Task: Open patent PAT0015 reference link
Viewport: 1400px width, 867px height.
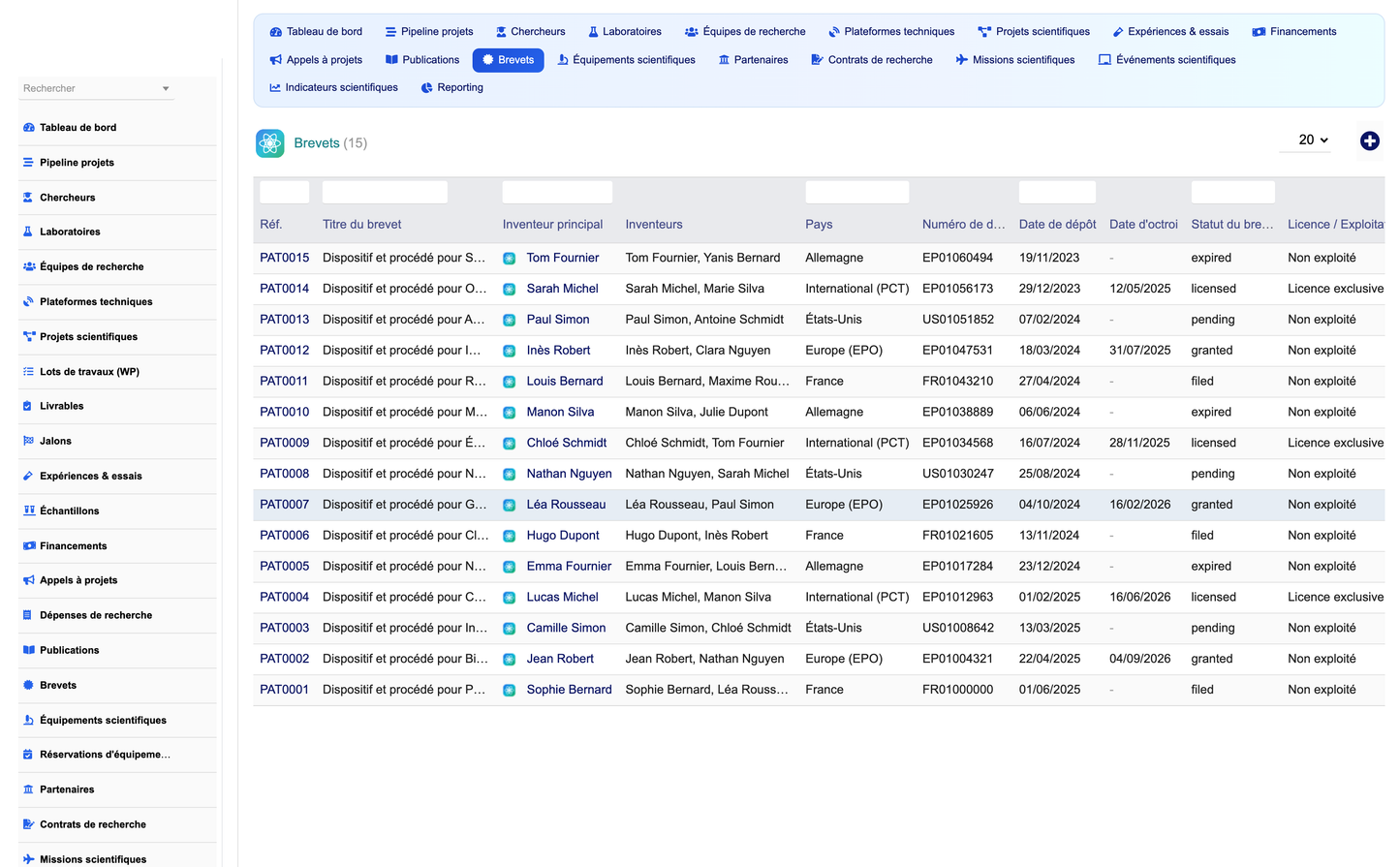Action: [285, 258]
